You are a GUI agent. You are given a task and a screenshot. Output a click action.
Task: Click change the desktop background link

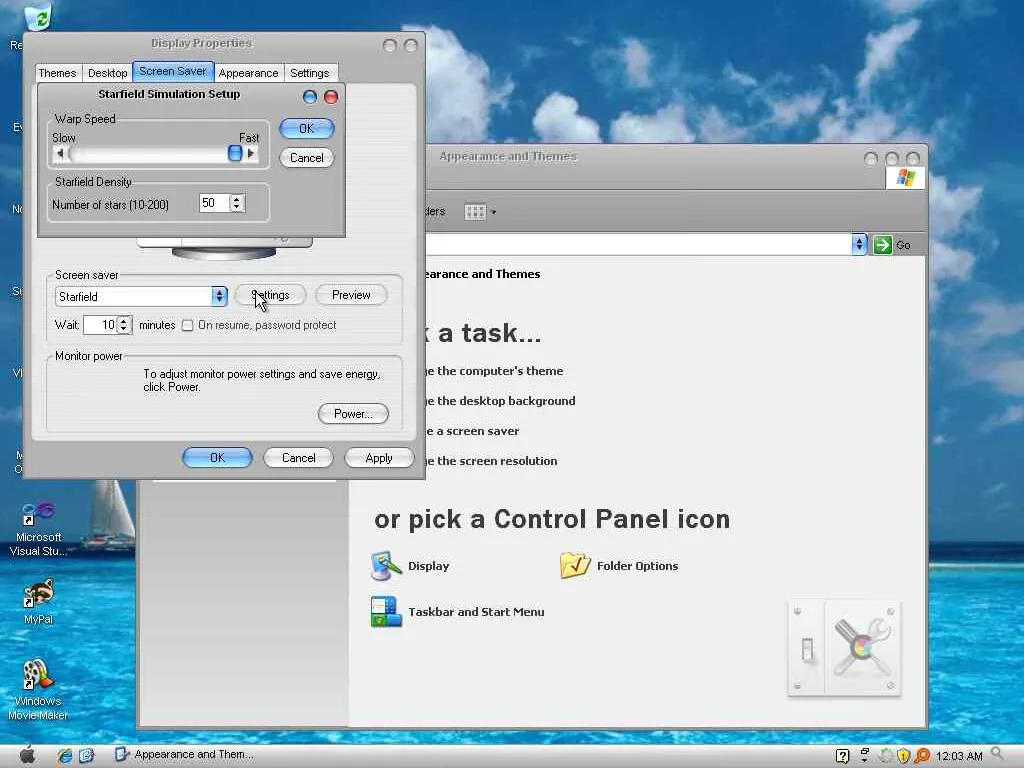click(x=500, y=401)
